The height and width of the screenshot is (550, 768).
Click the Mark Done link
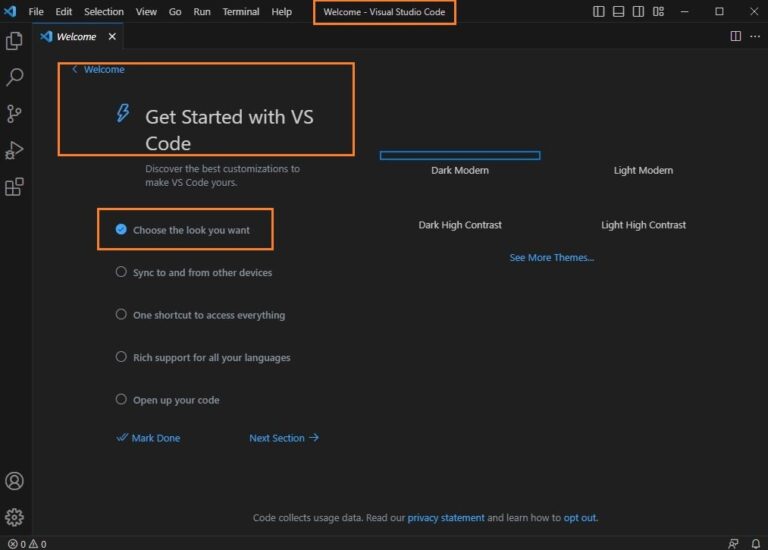coord(148,438)
